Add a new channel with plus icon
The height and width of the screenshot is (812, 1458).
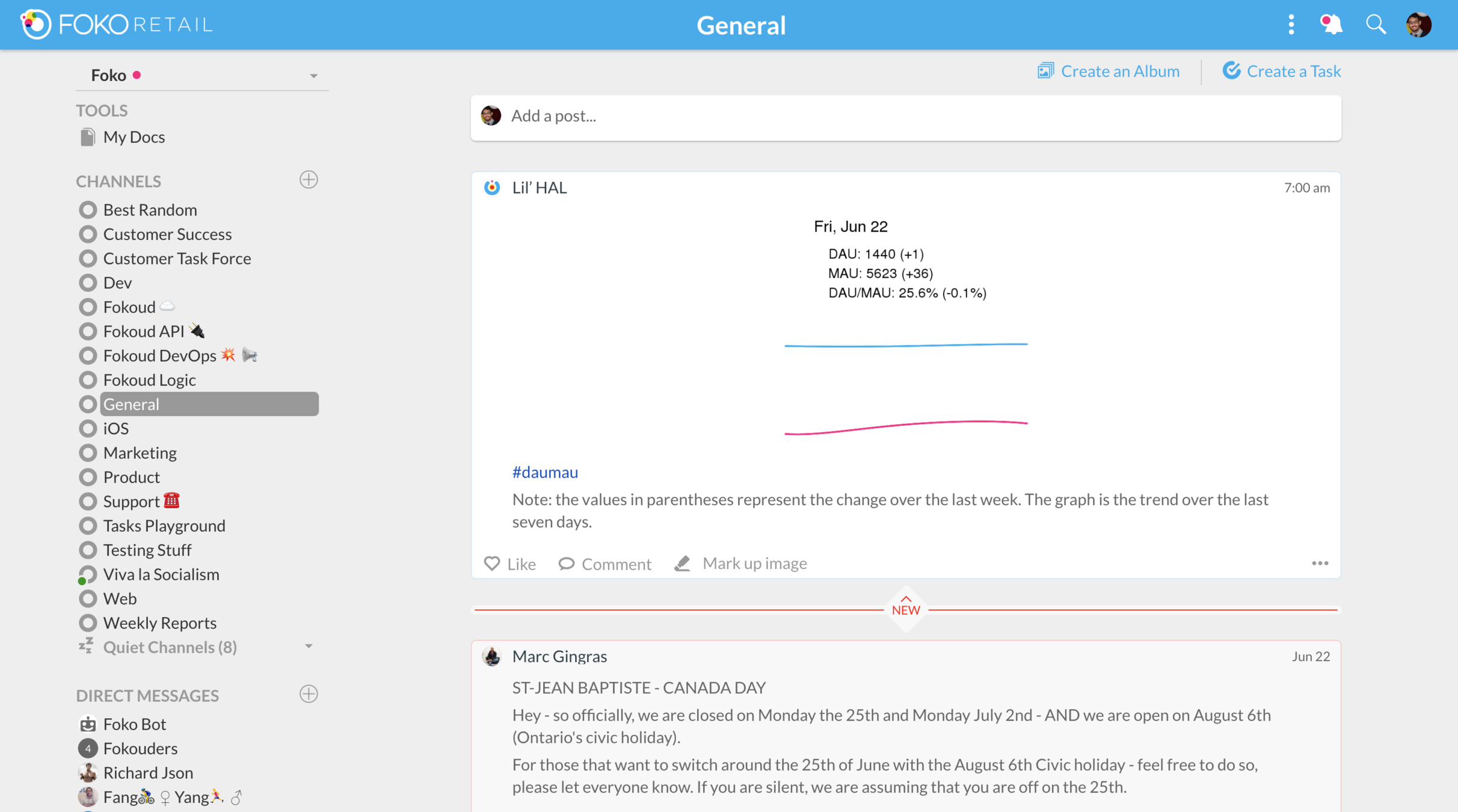[309, 180]
